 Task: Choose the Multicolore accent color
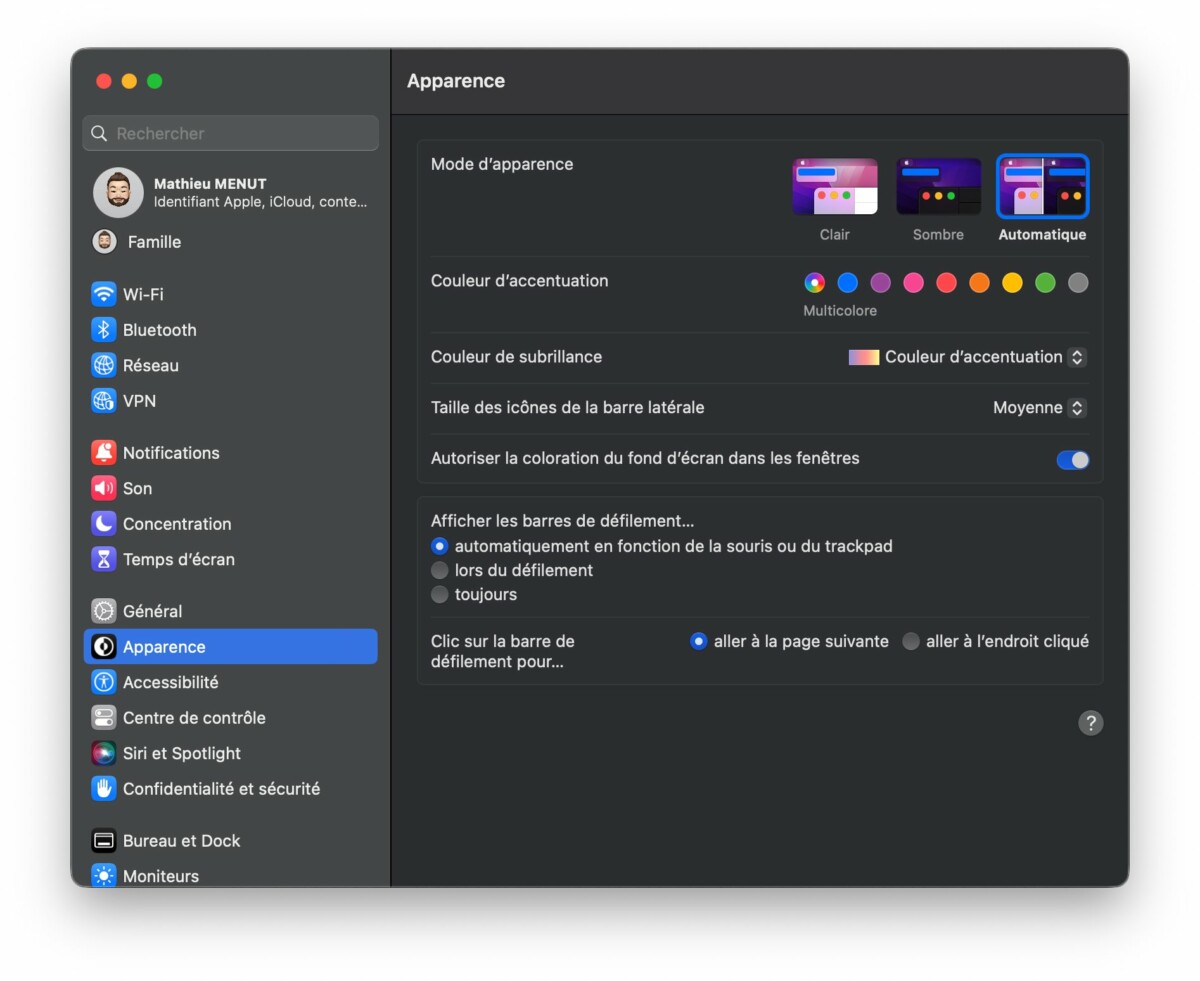point(814,283)
